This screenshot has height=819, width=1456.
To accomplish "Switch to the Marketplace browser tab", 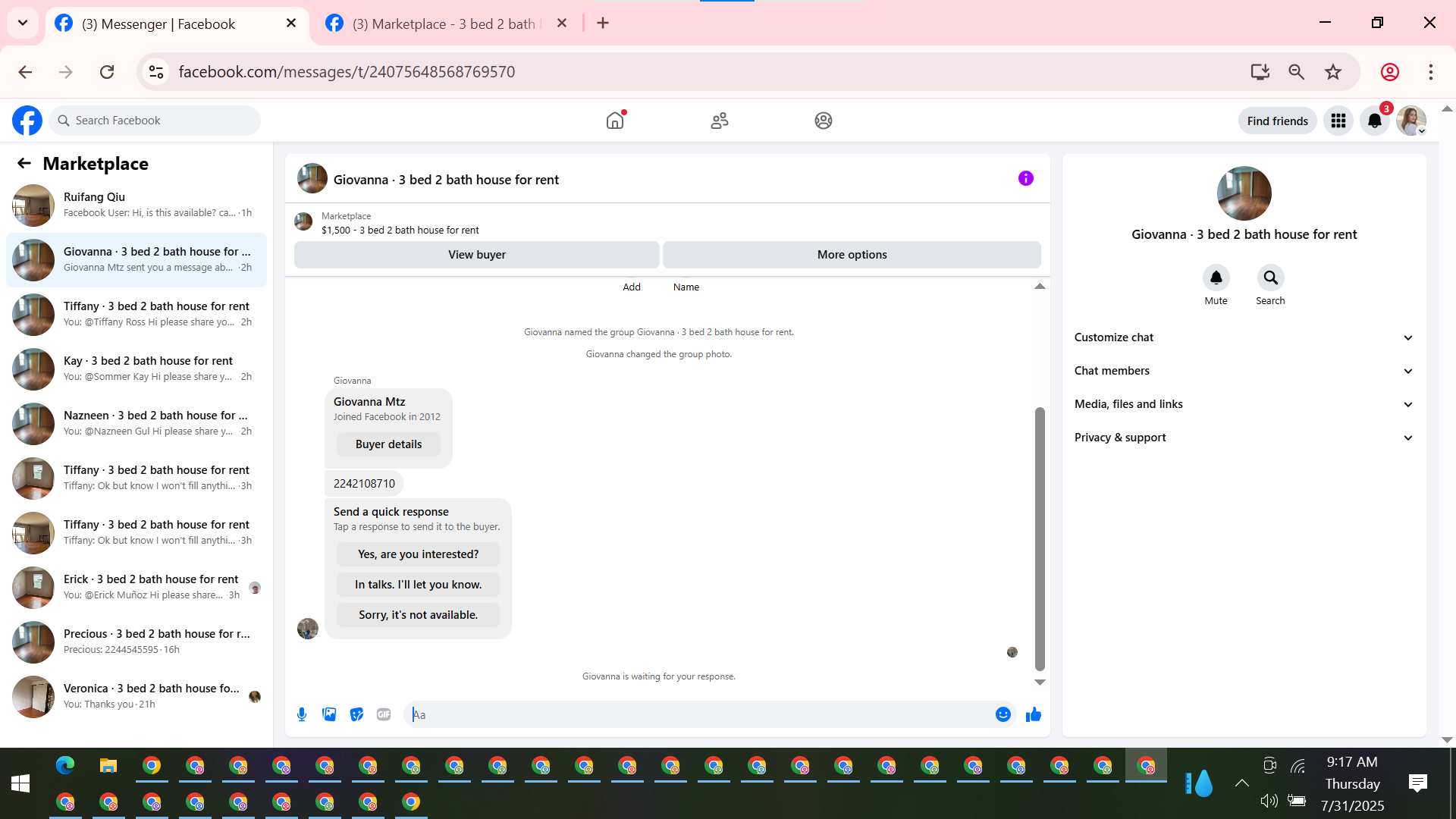I will (444, 24).
